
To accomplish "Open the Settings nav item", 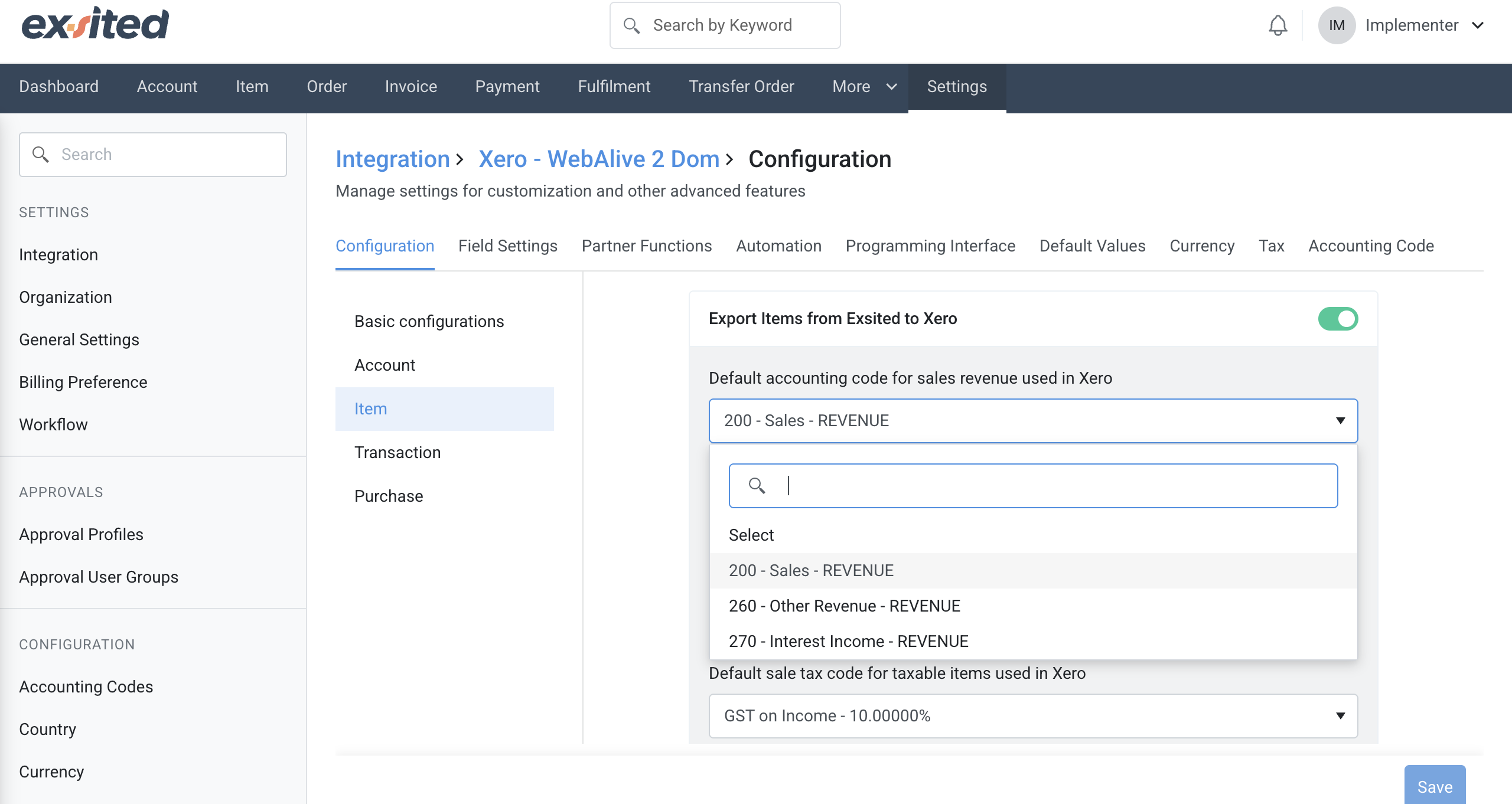I will [x=957, y=87].
